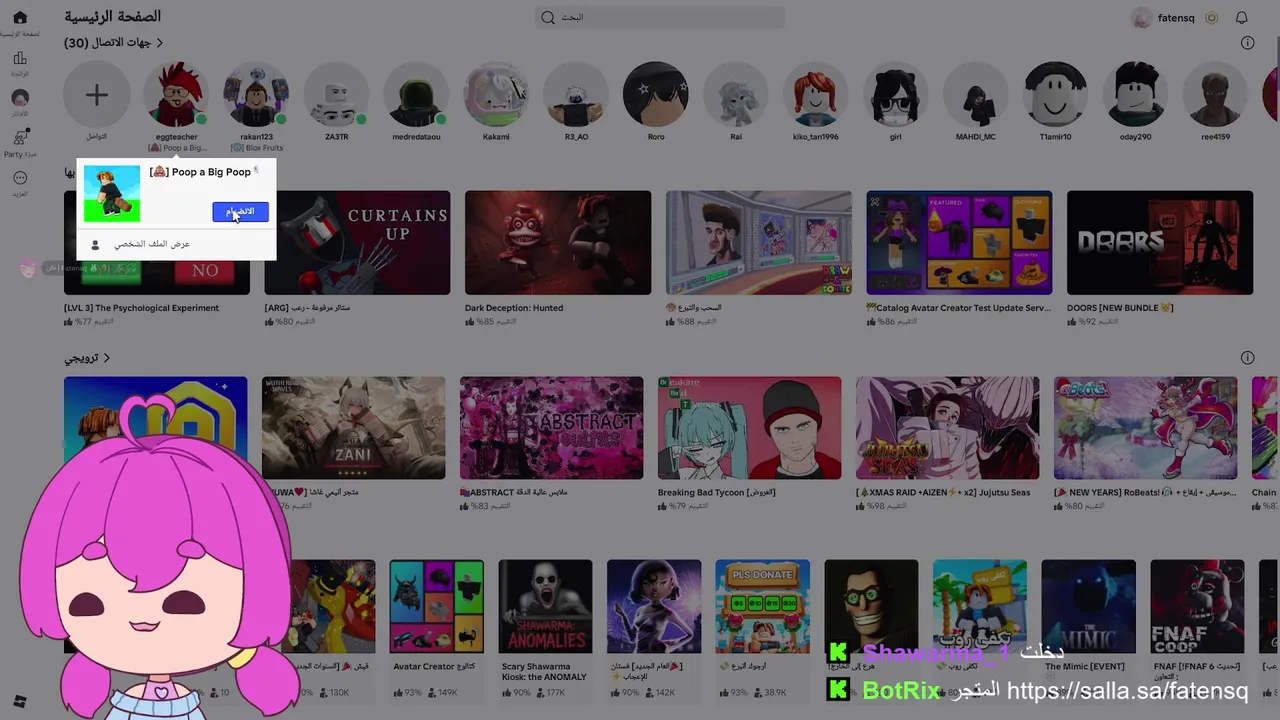Expand the connections (30) section chevron
Image resolution: width=1280 pixels, height=720 pixels.
159,43
